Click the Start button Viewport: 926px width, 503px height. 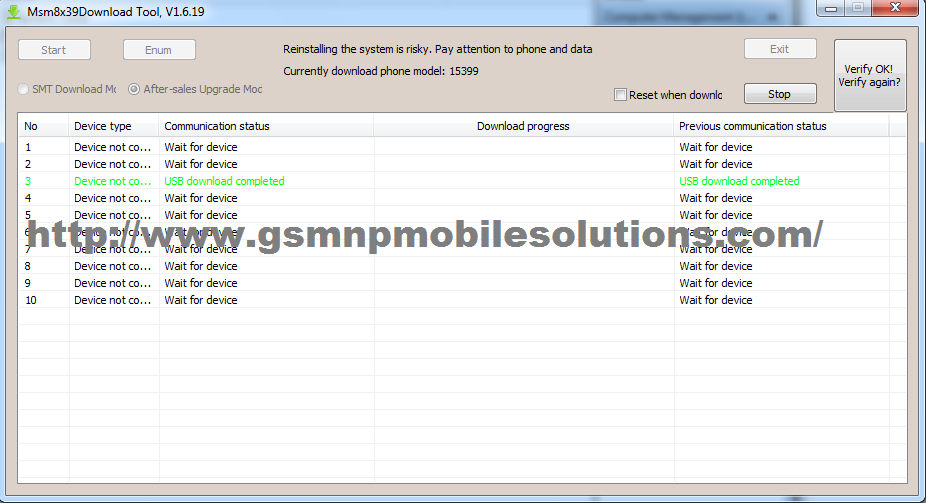pyautogui.click(x=54, y=50)
